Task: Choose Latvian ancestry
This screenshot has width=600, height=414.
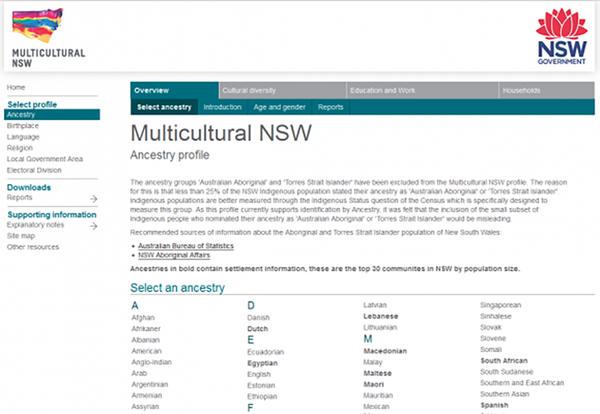Action: coord(375,305)
